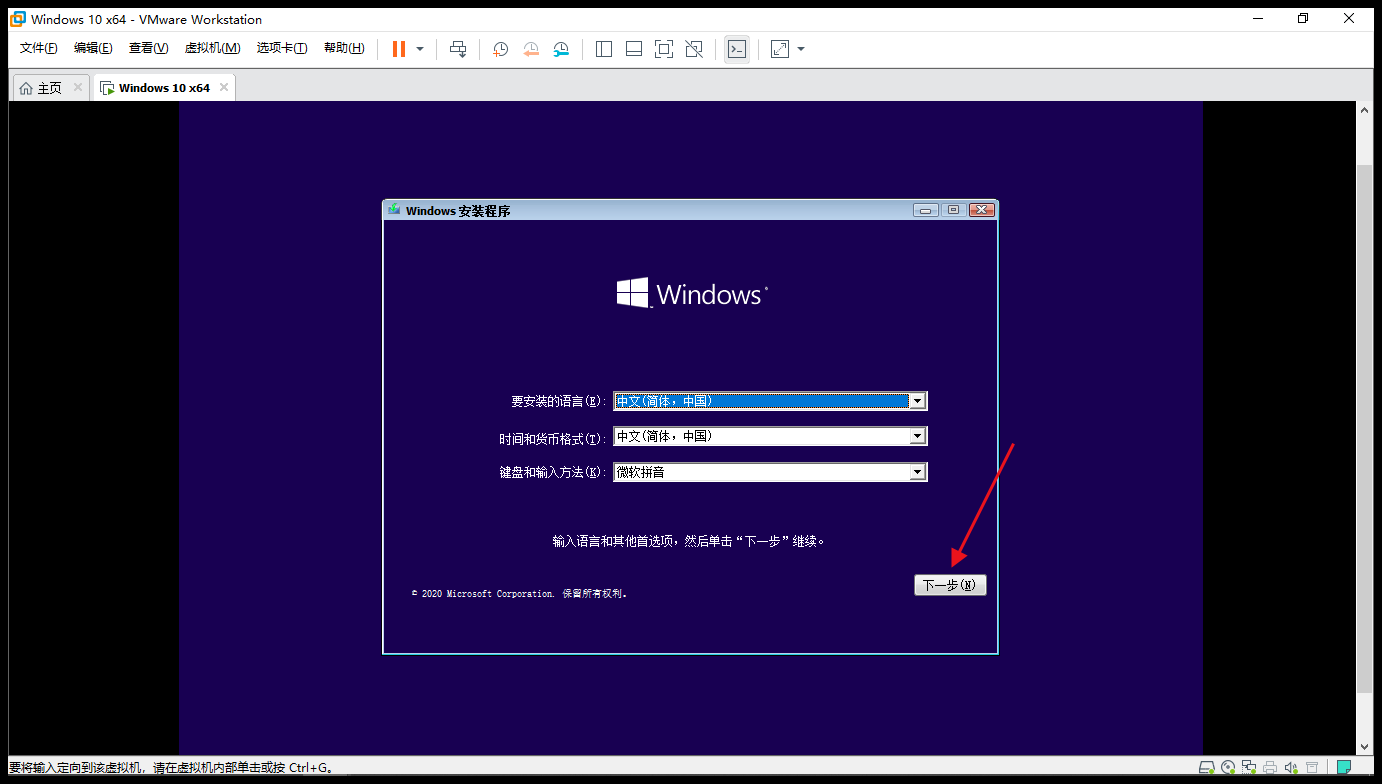
Task: Click the network adapter status icon
Action: 1249,768
